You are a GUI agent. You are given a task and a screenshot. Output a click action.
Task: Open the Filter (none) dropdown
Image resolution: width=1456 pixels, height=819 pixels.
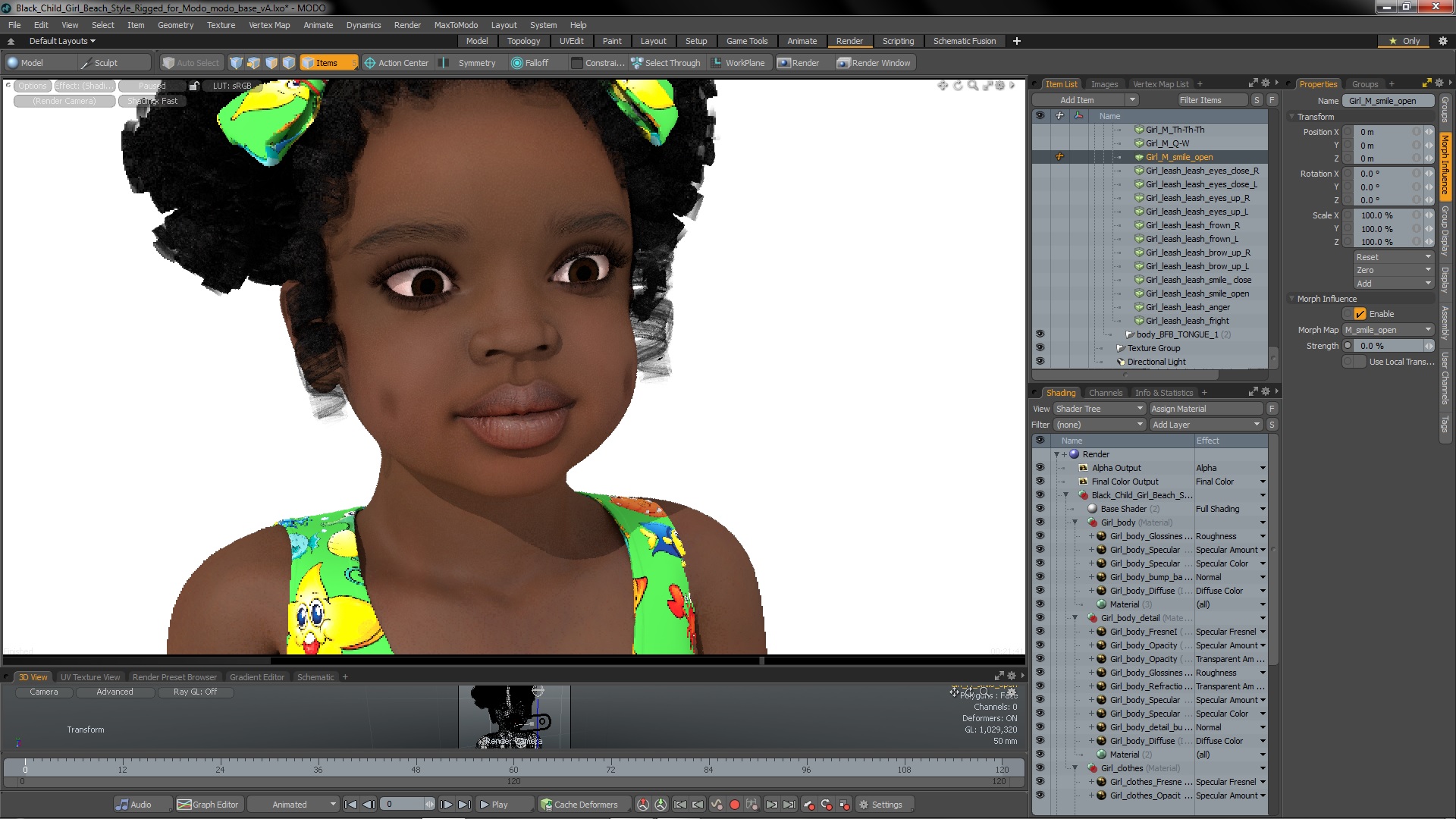[x=1099, y=425]
